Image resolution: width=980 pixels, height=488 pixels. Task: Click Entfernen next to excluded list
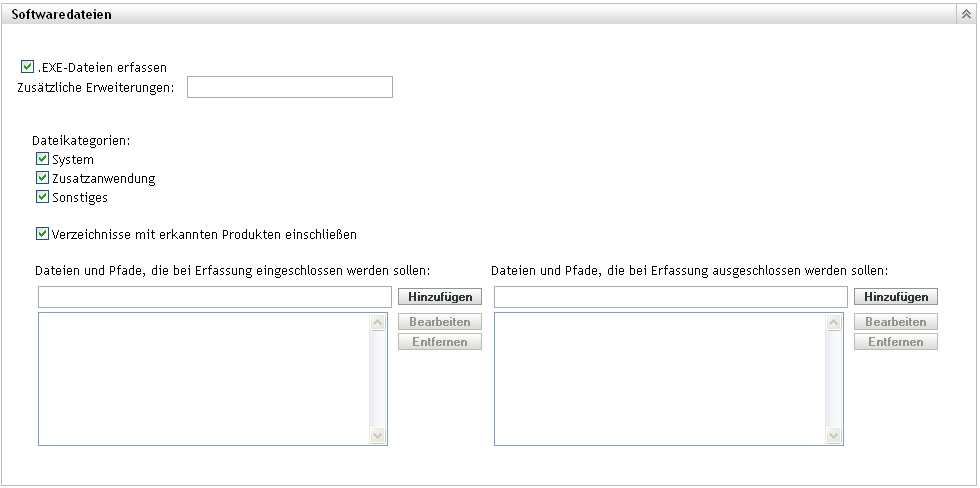pyautogui.click(x=896, y=342)
